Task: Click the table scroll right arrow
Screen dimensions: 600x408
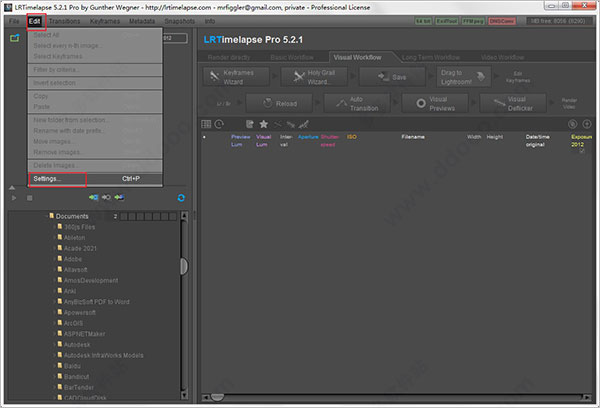Action: tap(587, 398)
